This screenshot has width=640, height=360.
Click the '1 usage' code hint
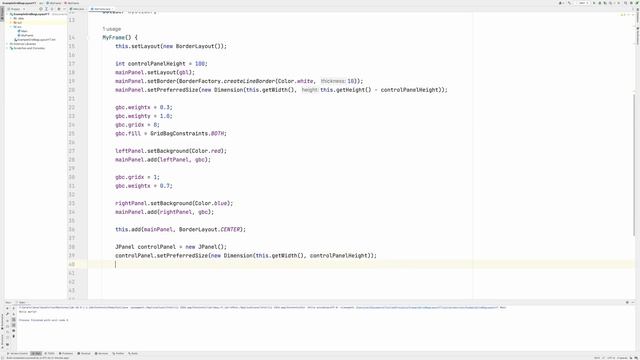pyautogui.click(x=111, y=29)
